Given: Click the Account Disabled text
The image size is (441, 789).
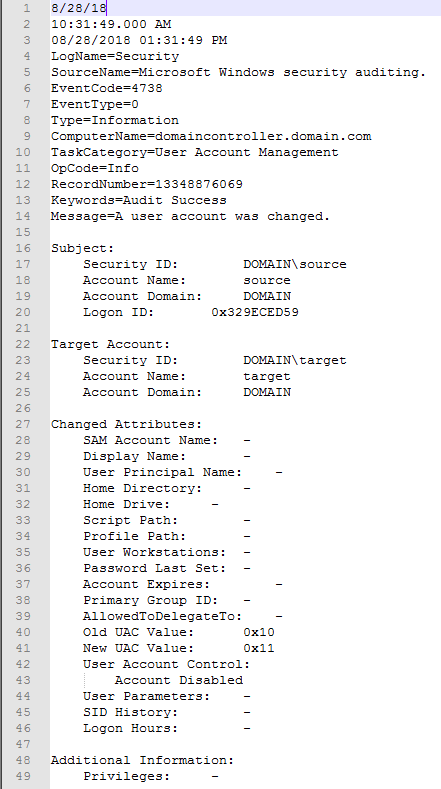Looking at the screenshot, I should click(179, 680).
